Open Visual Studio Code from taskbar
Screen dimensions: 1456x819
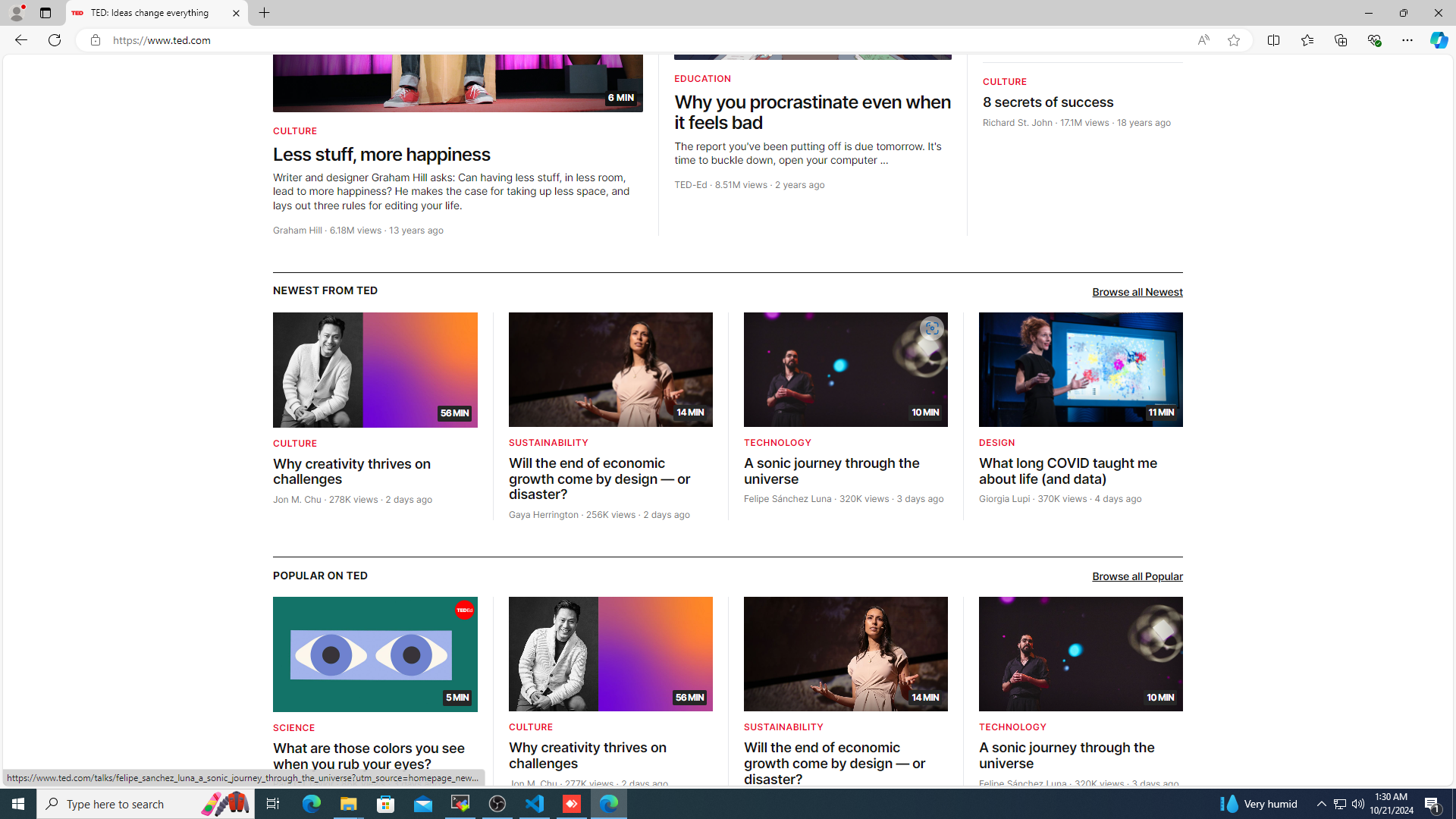click(535, 804)
